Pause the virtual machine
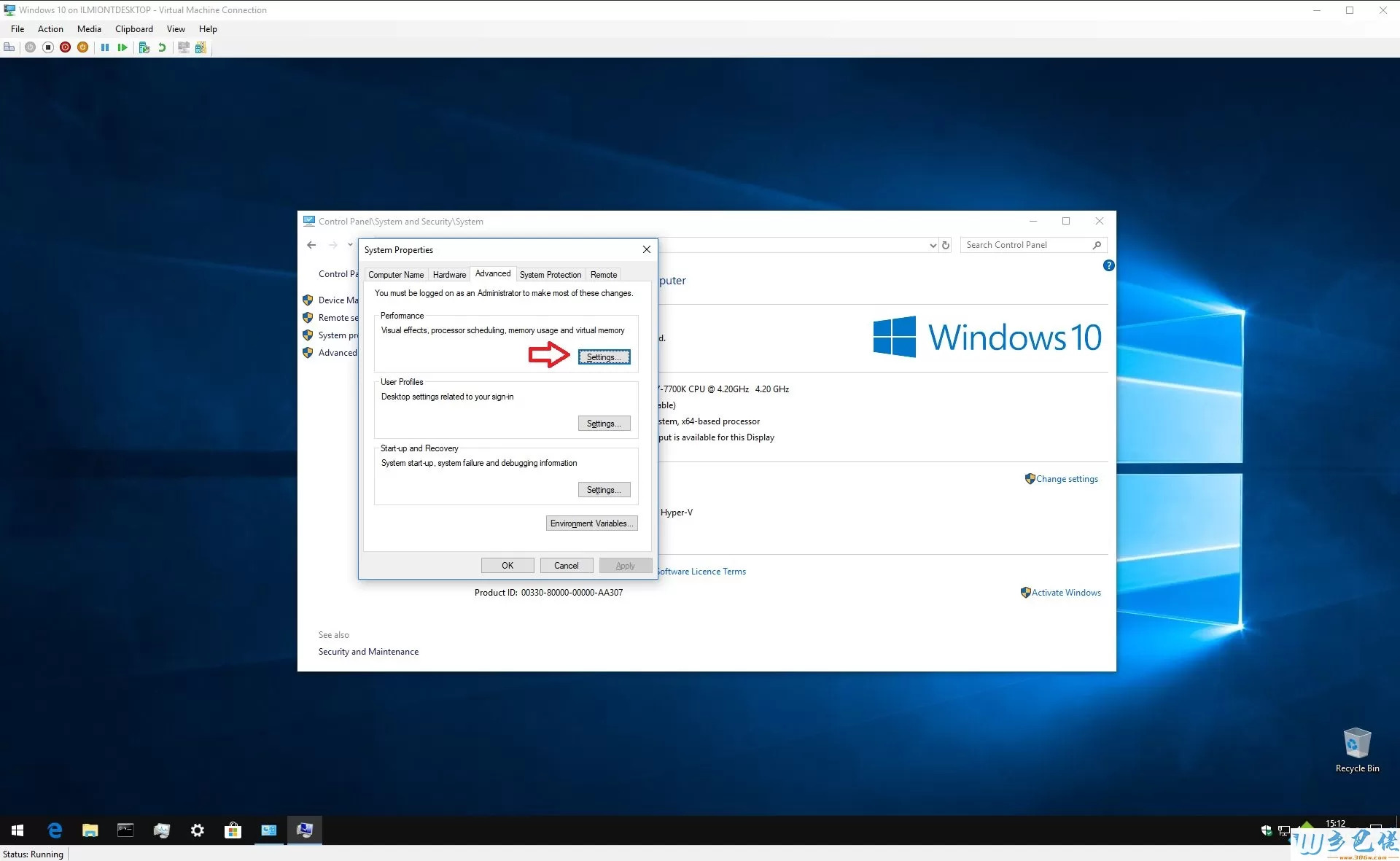This screenshot has width=1400, height=861. coord(105,47)
